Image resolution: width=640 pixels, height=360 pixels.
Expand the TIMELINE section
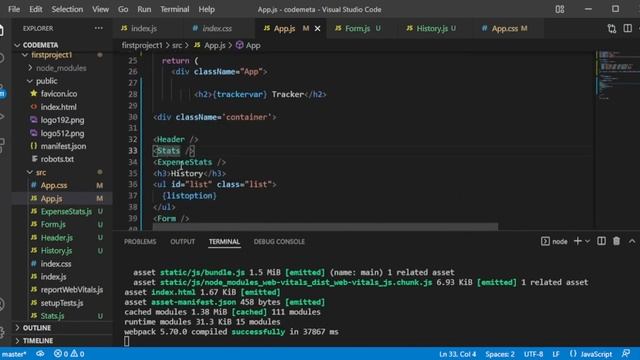[x=38, y=340]
